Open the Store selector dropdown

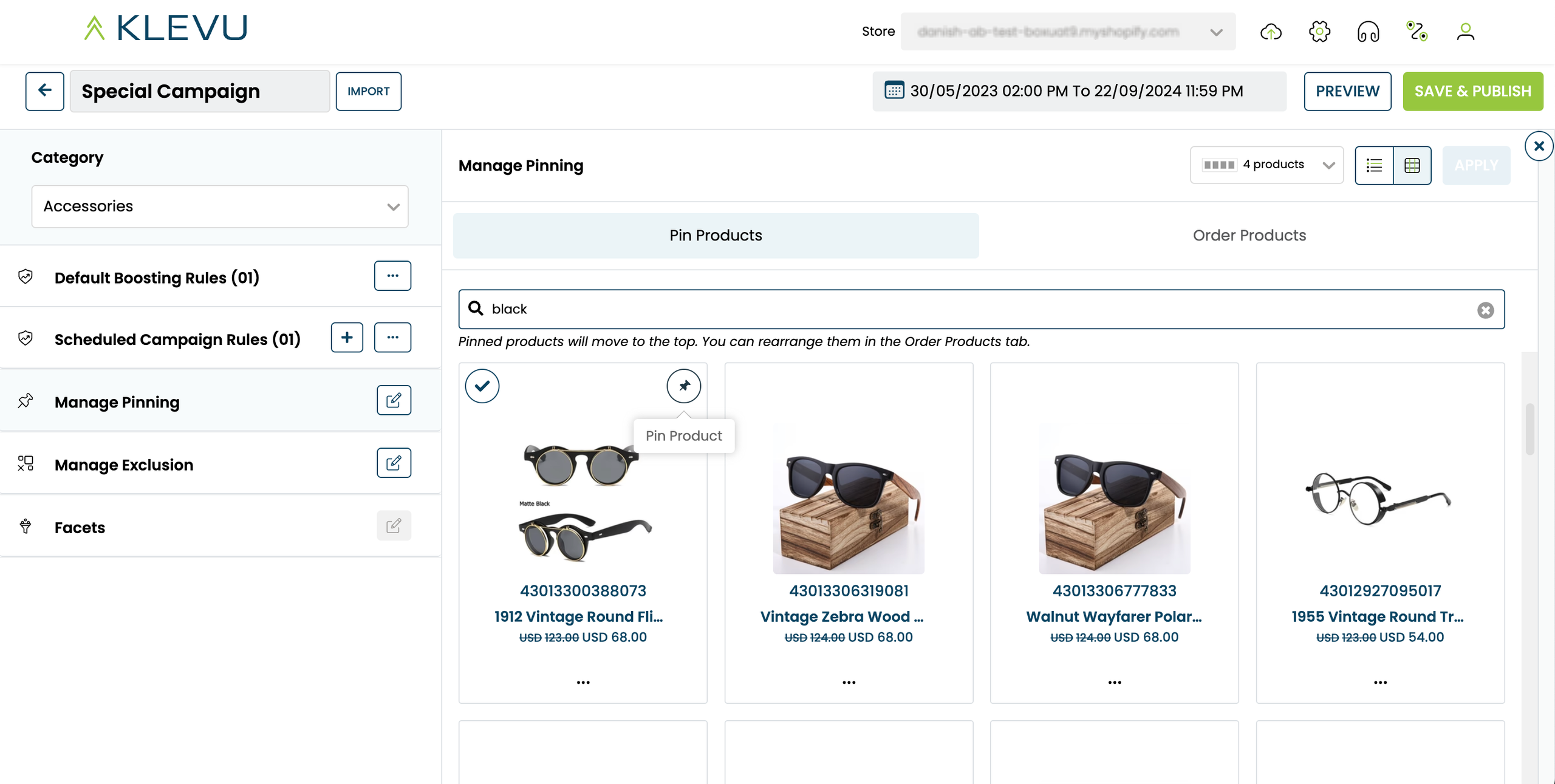point(1068,32)
